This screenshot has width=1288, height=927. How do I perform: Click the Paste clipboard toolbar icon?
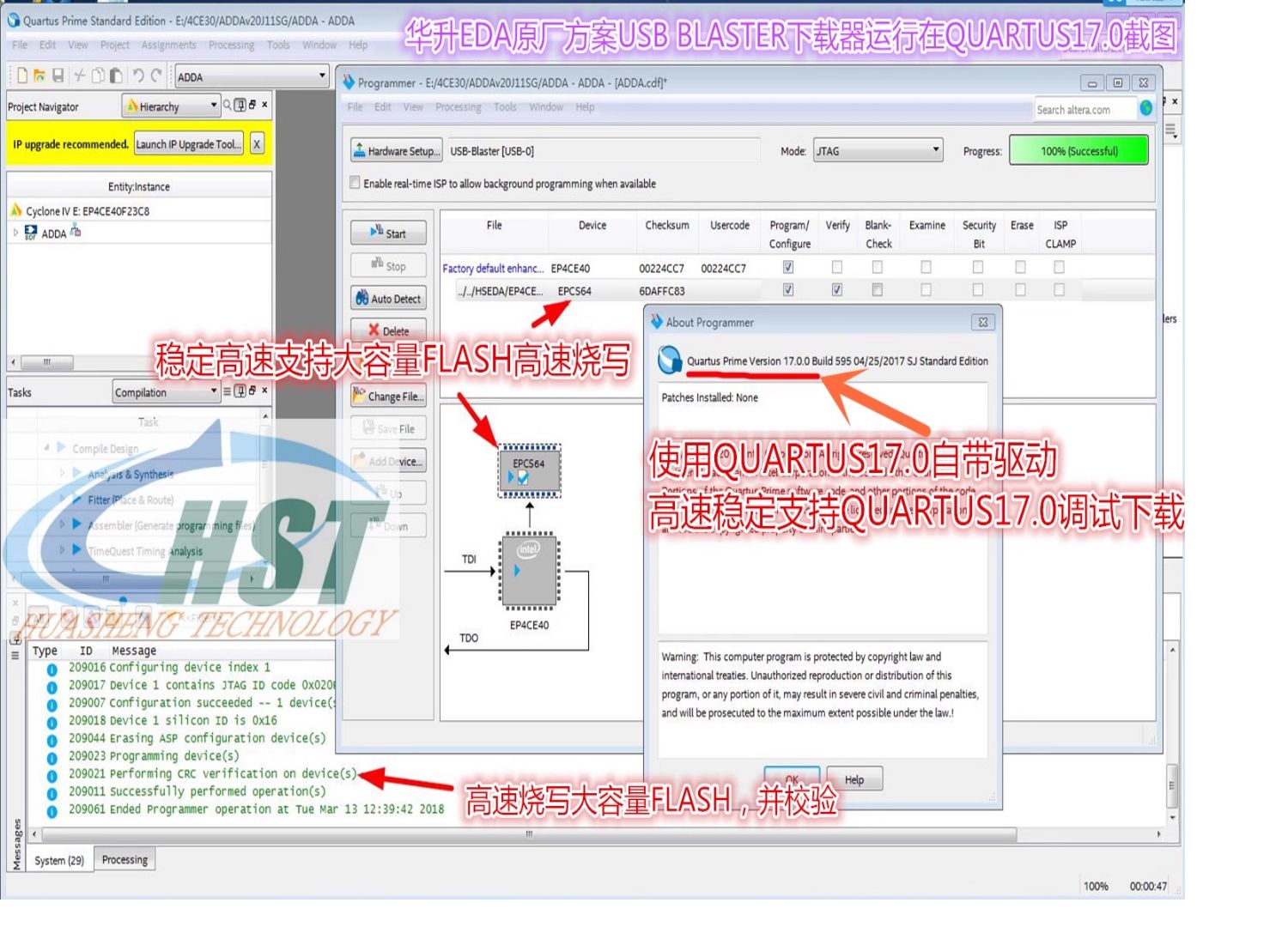point(116,76)
